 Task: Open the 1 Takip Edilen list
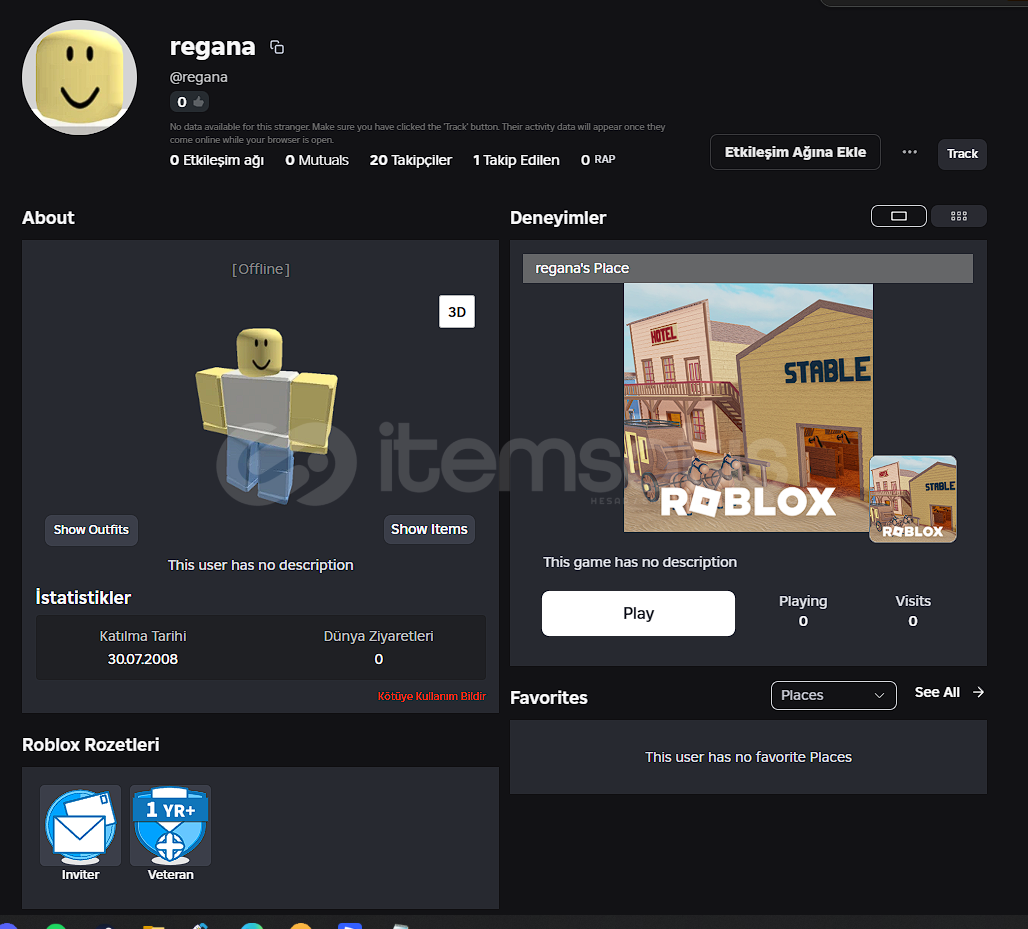coord(516,160)
